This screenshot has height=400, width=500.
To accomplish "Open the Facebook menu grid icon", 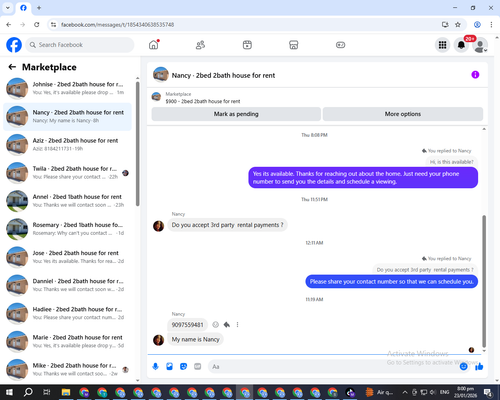I will [442, 45].
